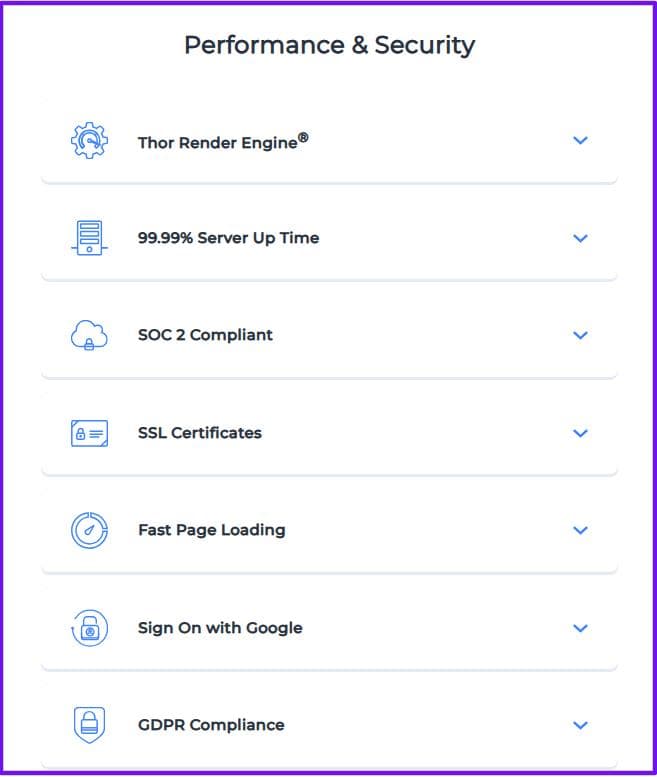Select the SOC 2 Compliant title

click(x=205, y=335)
